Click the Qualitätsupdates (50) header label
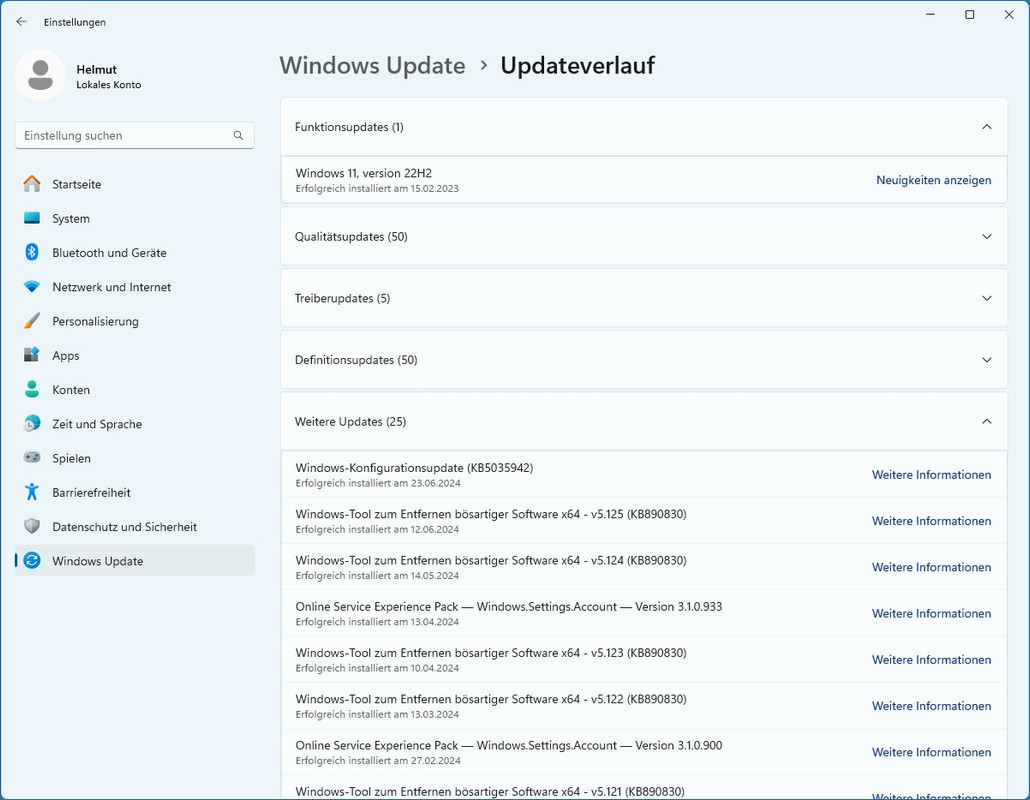The width and height of the screenshot is (1030, 800). [351, 236]
